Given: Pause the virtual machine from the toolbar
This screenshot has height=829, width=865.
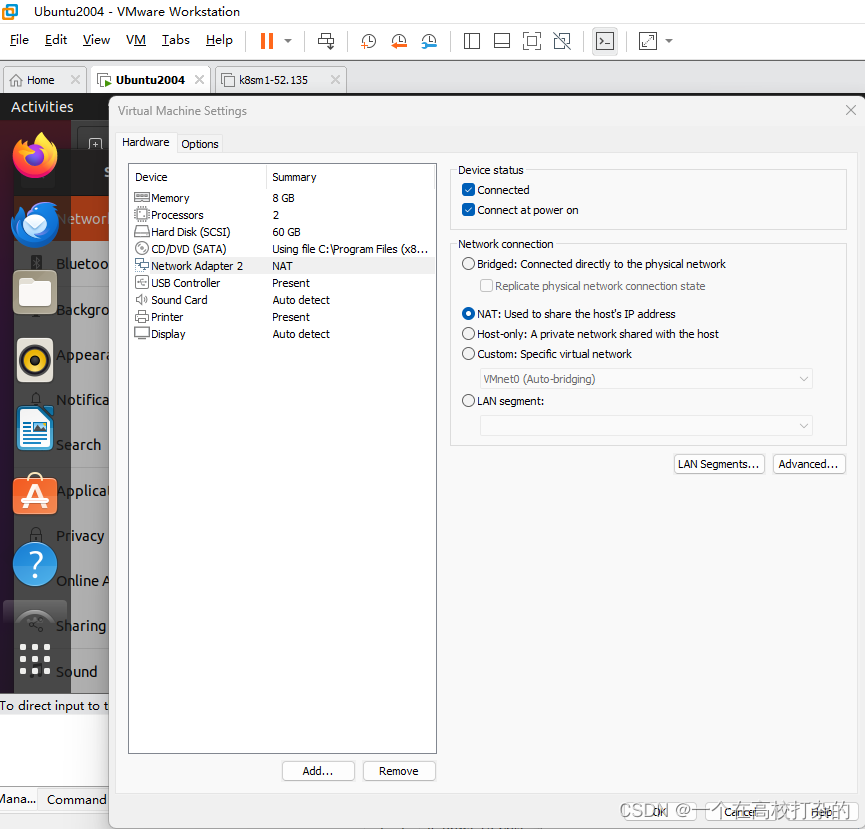Looking at the screenshot, I should [267, 41].
